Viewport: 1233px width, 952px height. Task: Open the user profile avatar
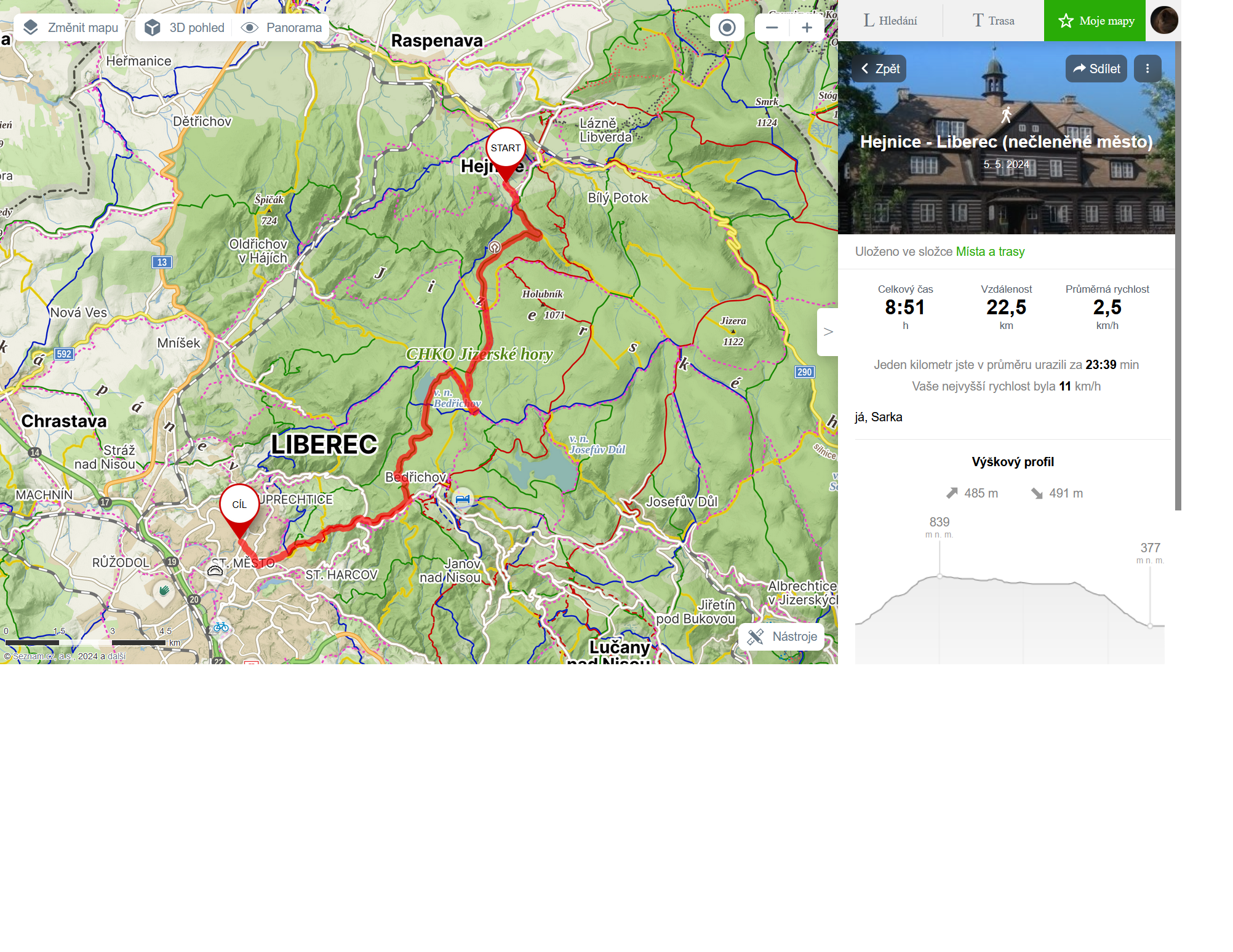click(x=1164, y=20)
